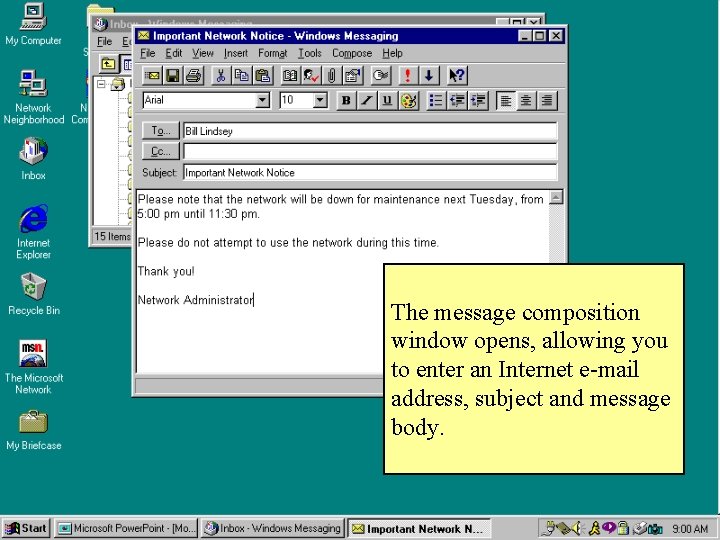Select the Network Neighborhood desktop icon
This screenshot has height=540, width=720.
point(33,96)
